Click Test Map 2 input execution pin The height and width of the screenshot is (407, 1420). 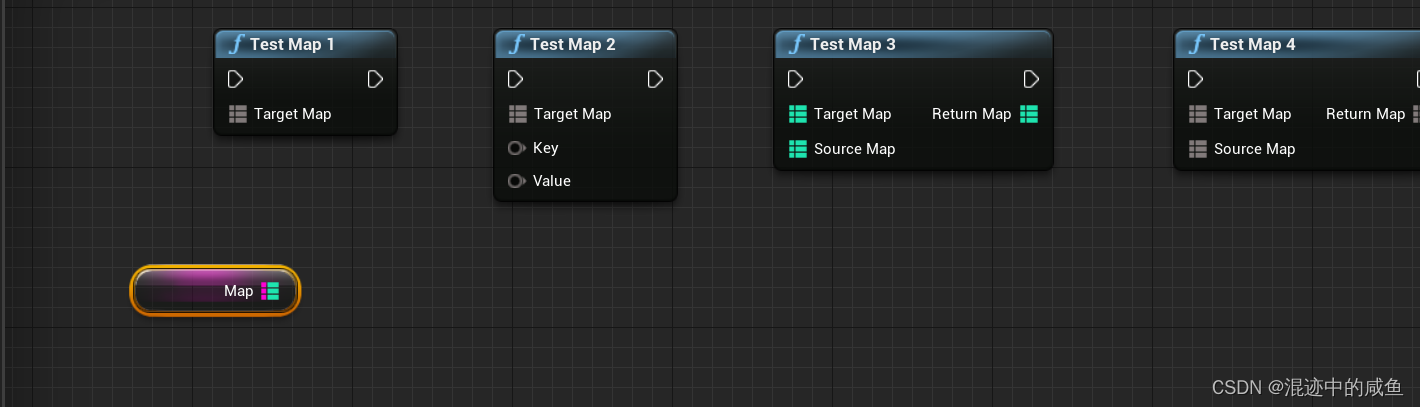(516, 79)
